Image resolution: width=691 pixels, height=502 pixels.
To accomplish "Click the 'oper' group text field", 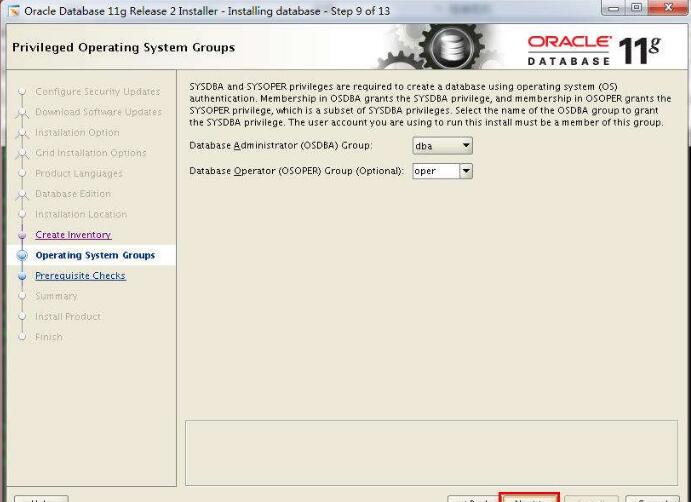I will 436,171.
